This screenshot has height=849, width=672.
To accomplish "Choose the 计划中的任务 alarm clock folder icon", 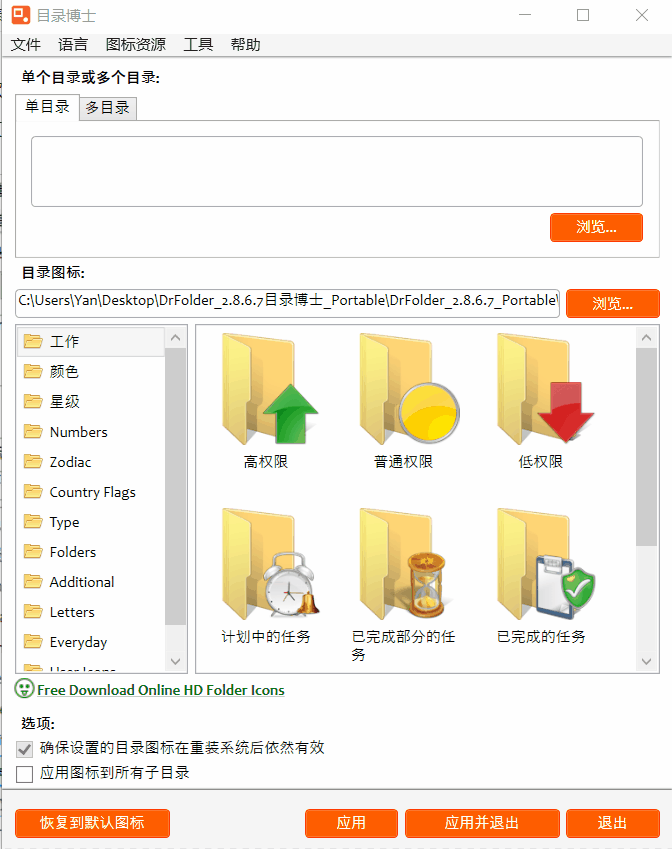I will 269,564.
